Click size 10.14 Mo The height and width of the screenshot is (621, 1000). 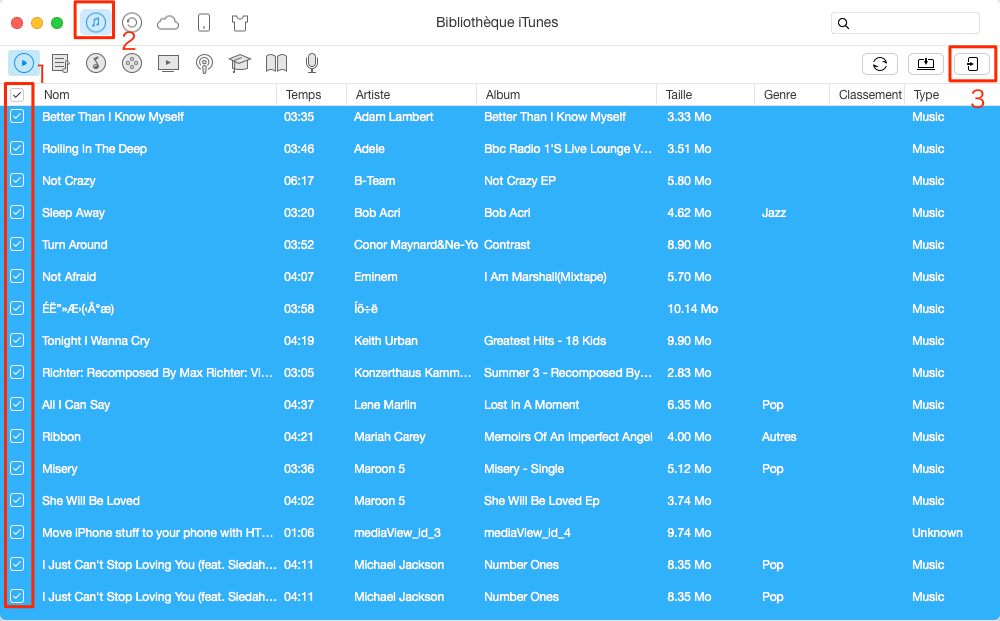(x=693, y=309)
